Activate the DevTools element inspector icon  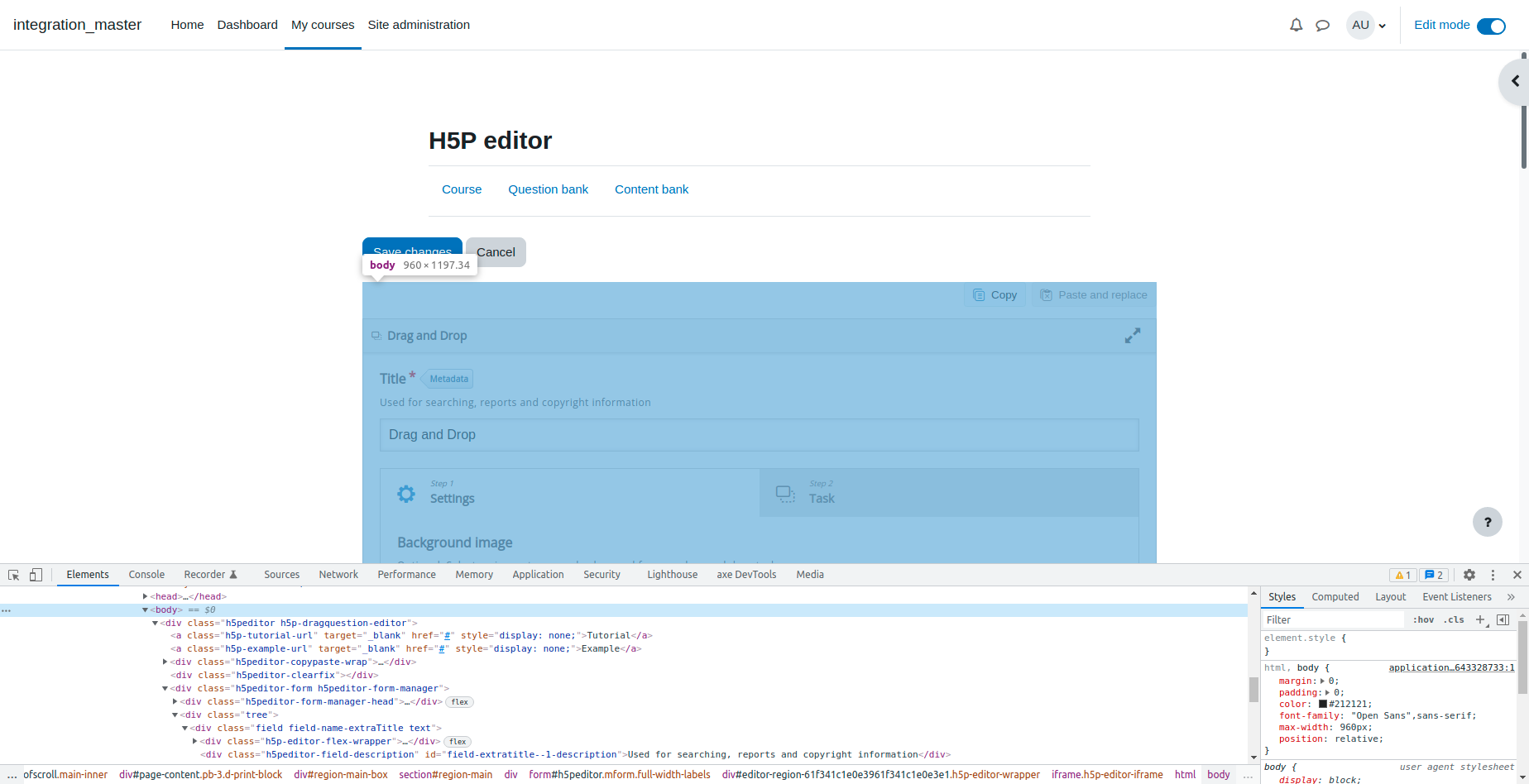point(14,575)
